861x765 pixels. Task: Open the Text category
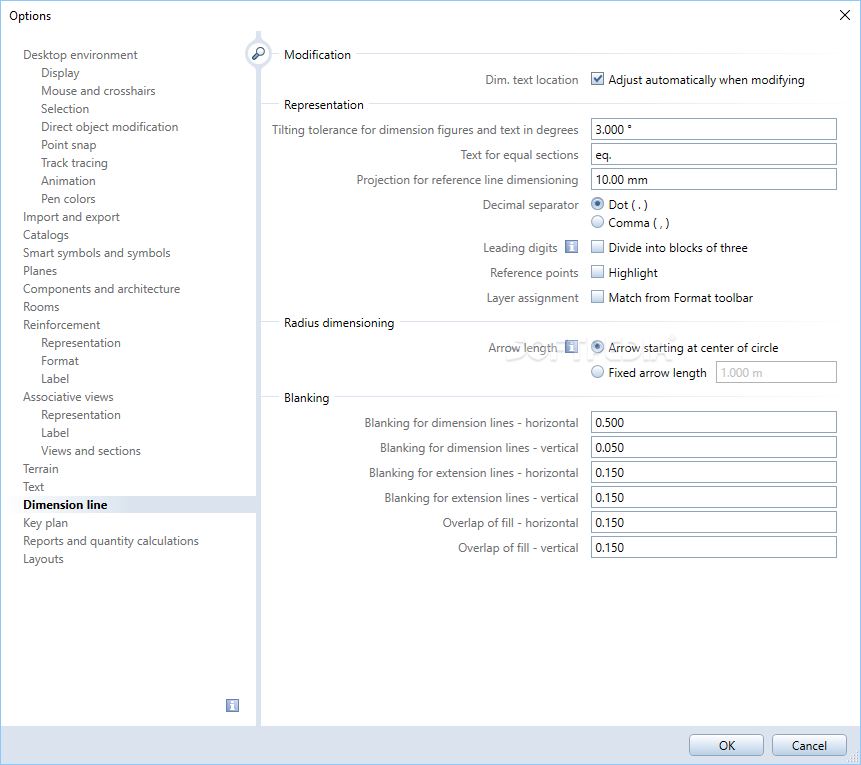[33, 487]
